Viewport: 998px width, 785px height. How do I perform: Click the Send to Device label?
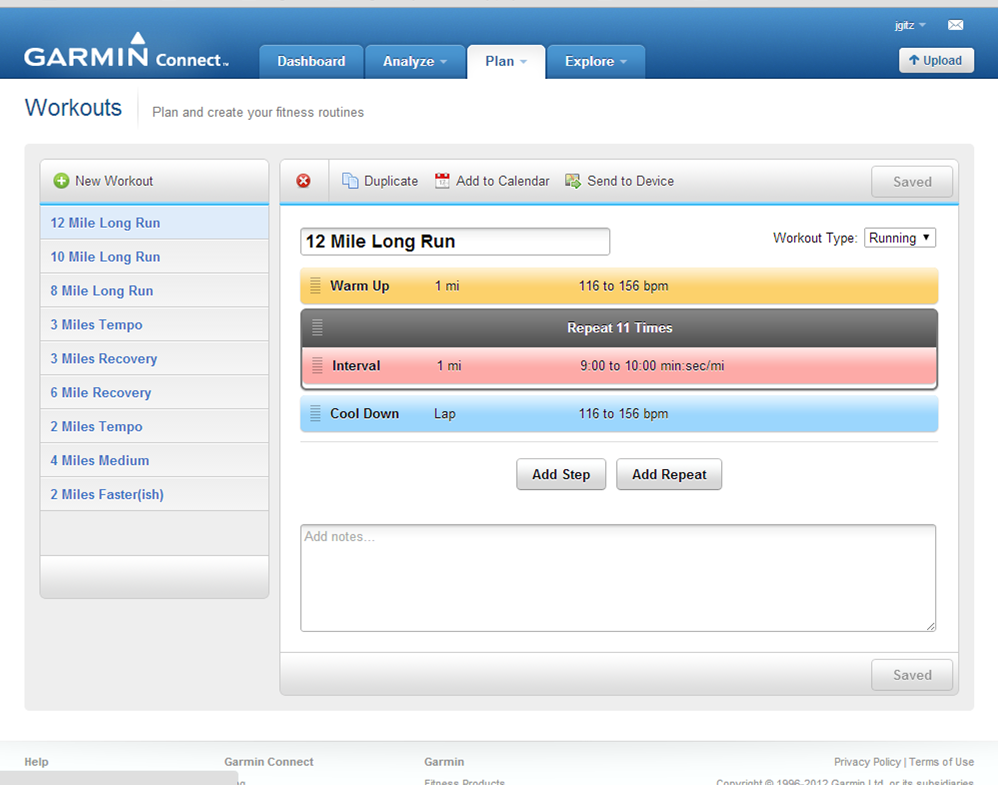click(630, 181)
